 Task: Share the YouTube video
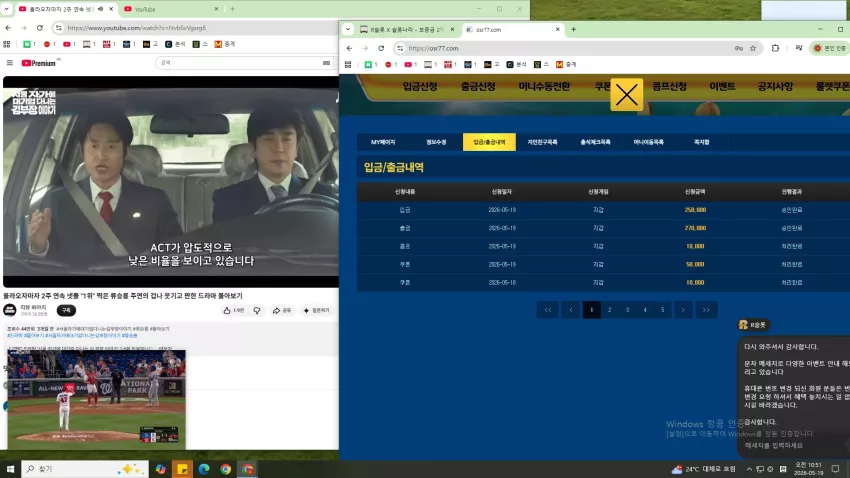(x=282, y=311)
